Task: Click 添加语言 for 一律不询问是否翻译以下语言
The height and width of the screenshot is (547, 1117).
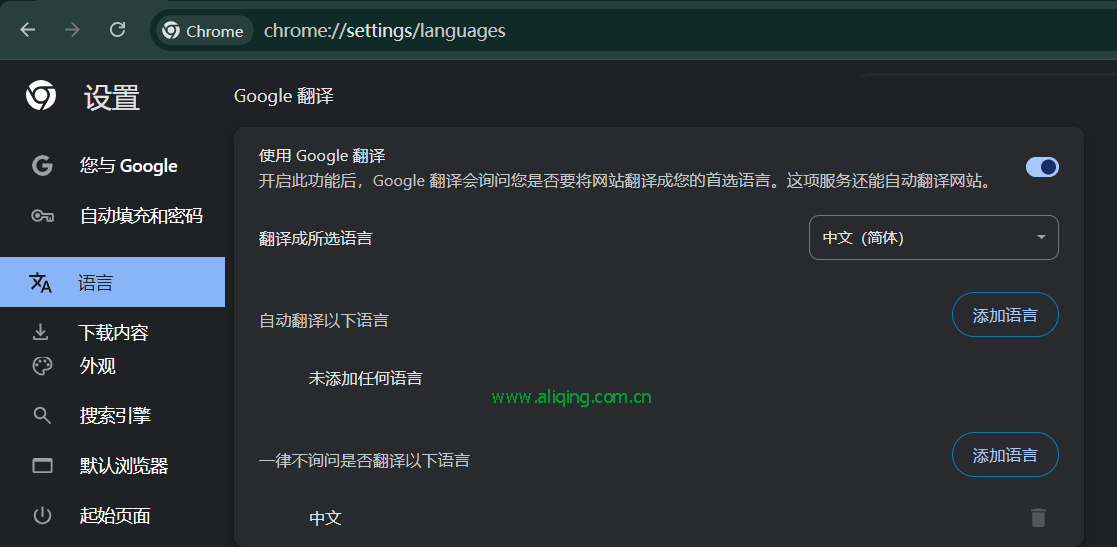Action: (1005, 454)
